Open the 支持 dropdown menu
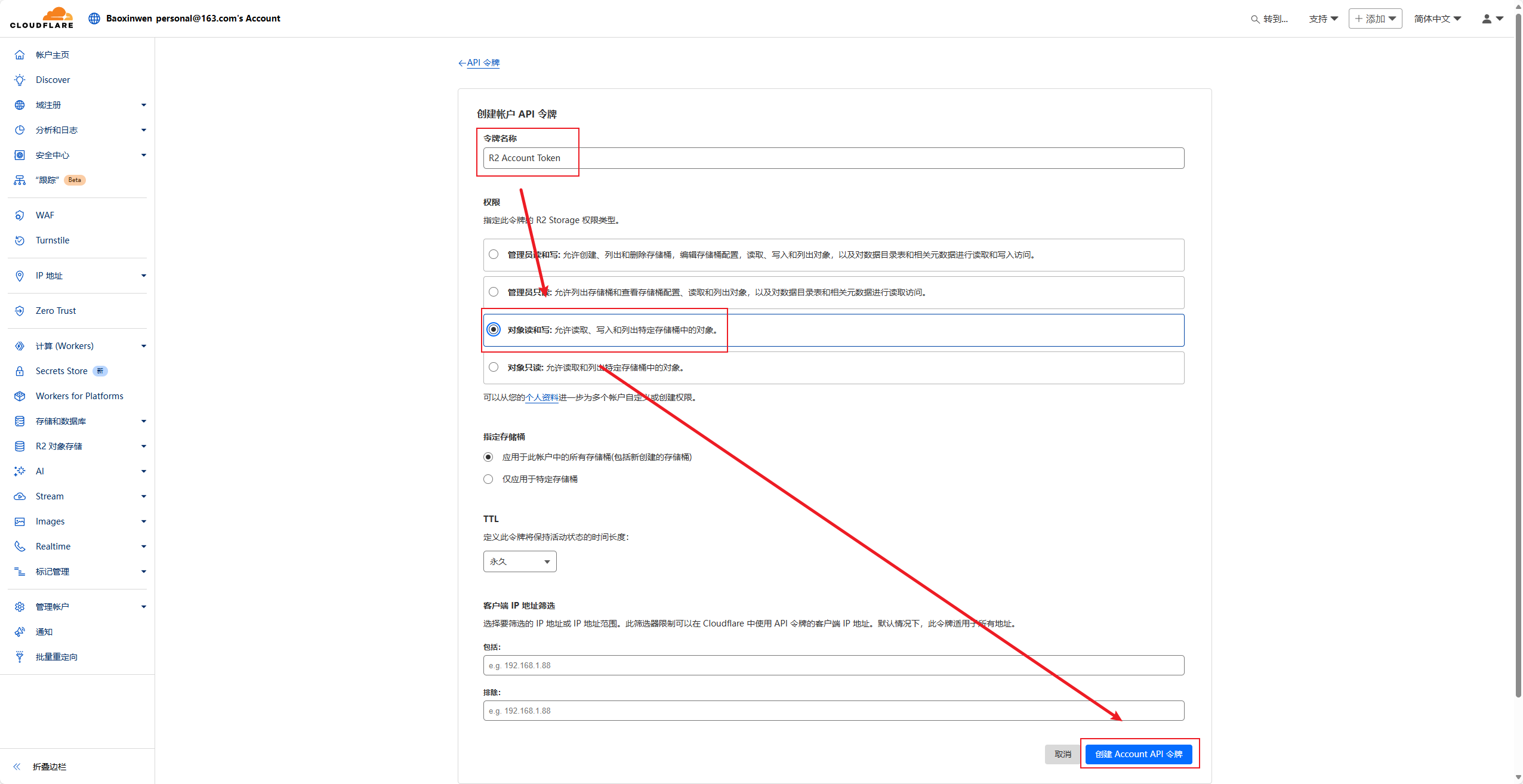 coord(1323,19)
